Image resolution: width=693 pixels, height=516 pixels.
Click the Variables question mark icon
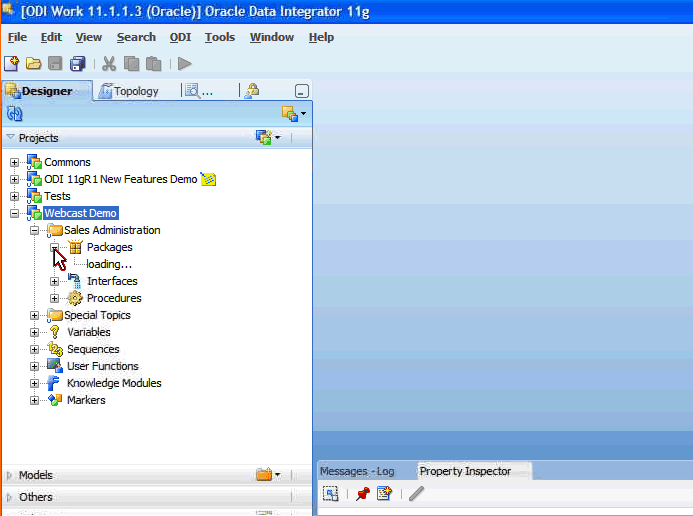[54, 332]
